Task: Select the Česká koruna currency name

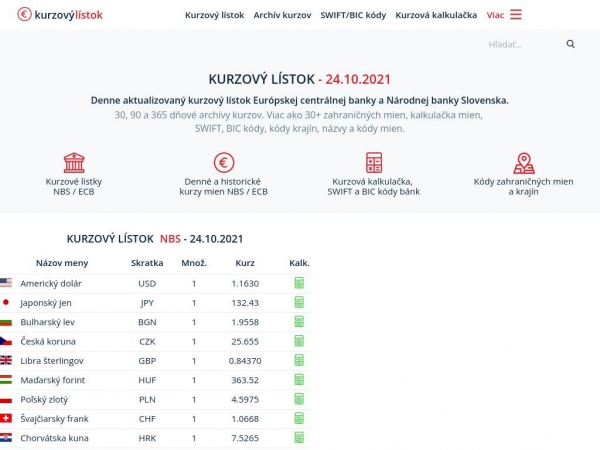Action: (48, 341)
